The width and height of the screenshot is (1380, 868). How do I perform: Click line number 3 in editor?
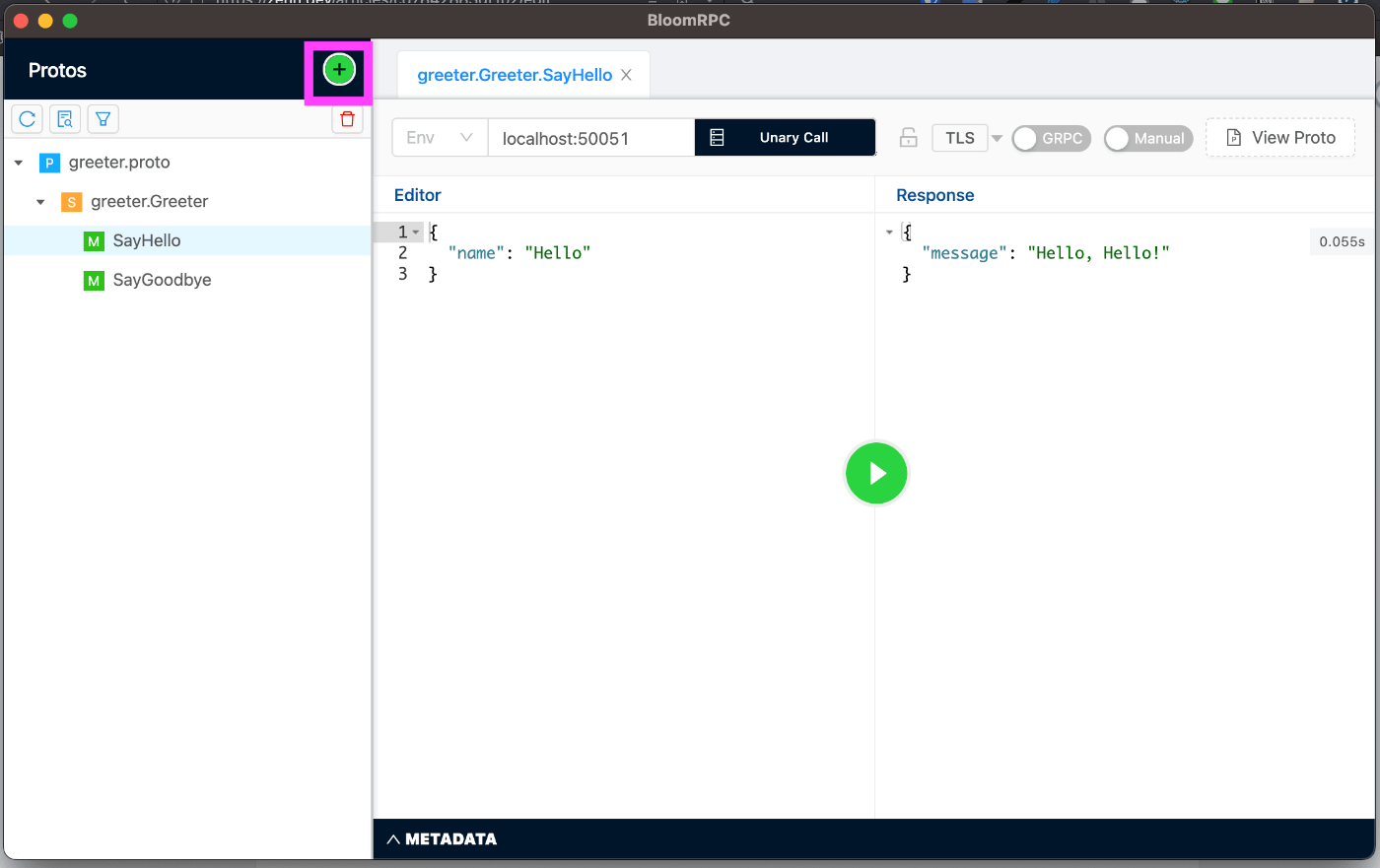(x=402, y=274)
